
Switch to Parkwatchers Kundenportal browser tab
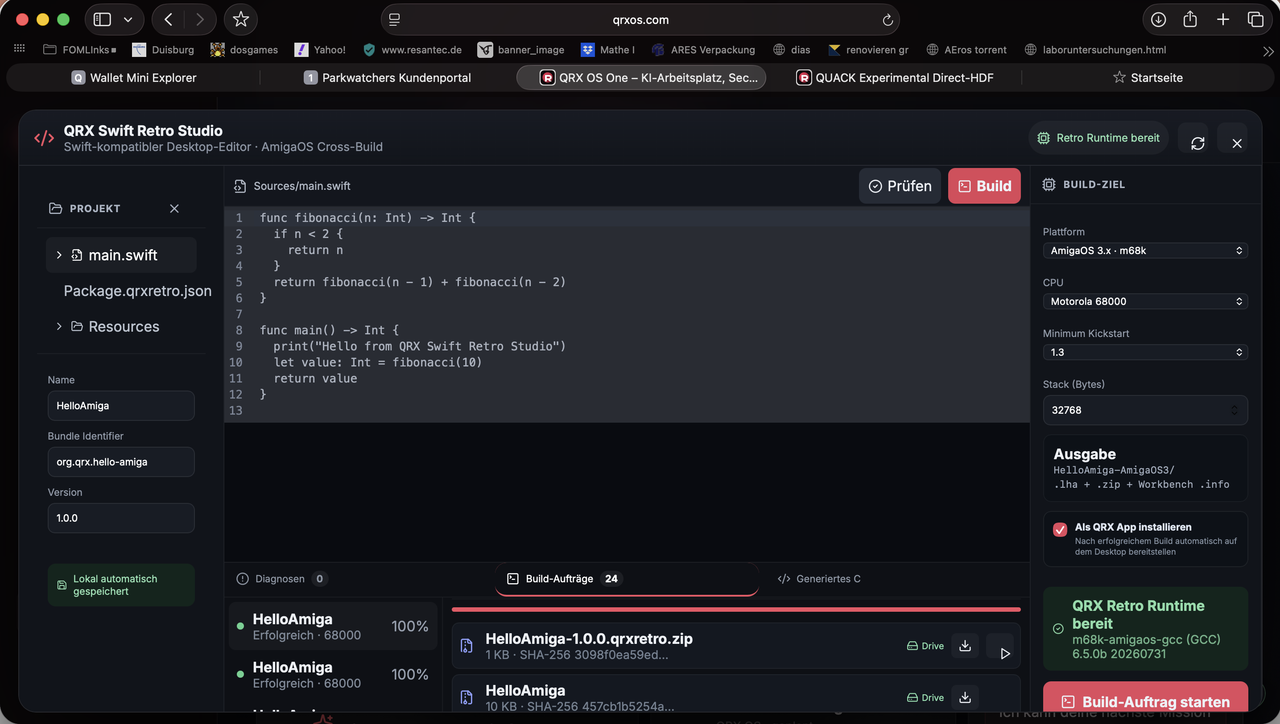point(387,77)
